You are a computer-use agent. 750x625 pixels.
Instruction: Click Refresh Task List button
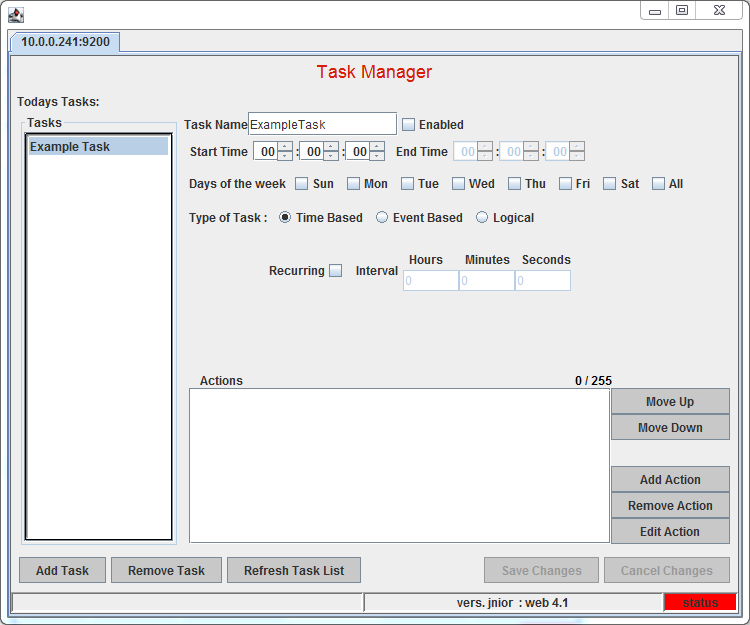[294, 570]
